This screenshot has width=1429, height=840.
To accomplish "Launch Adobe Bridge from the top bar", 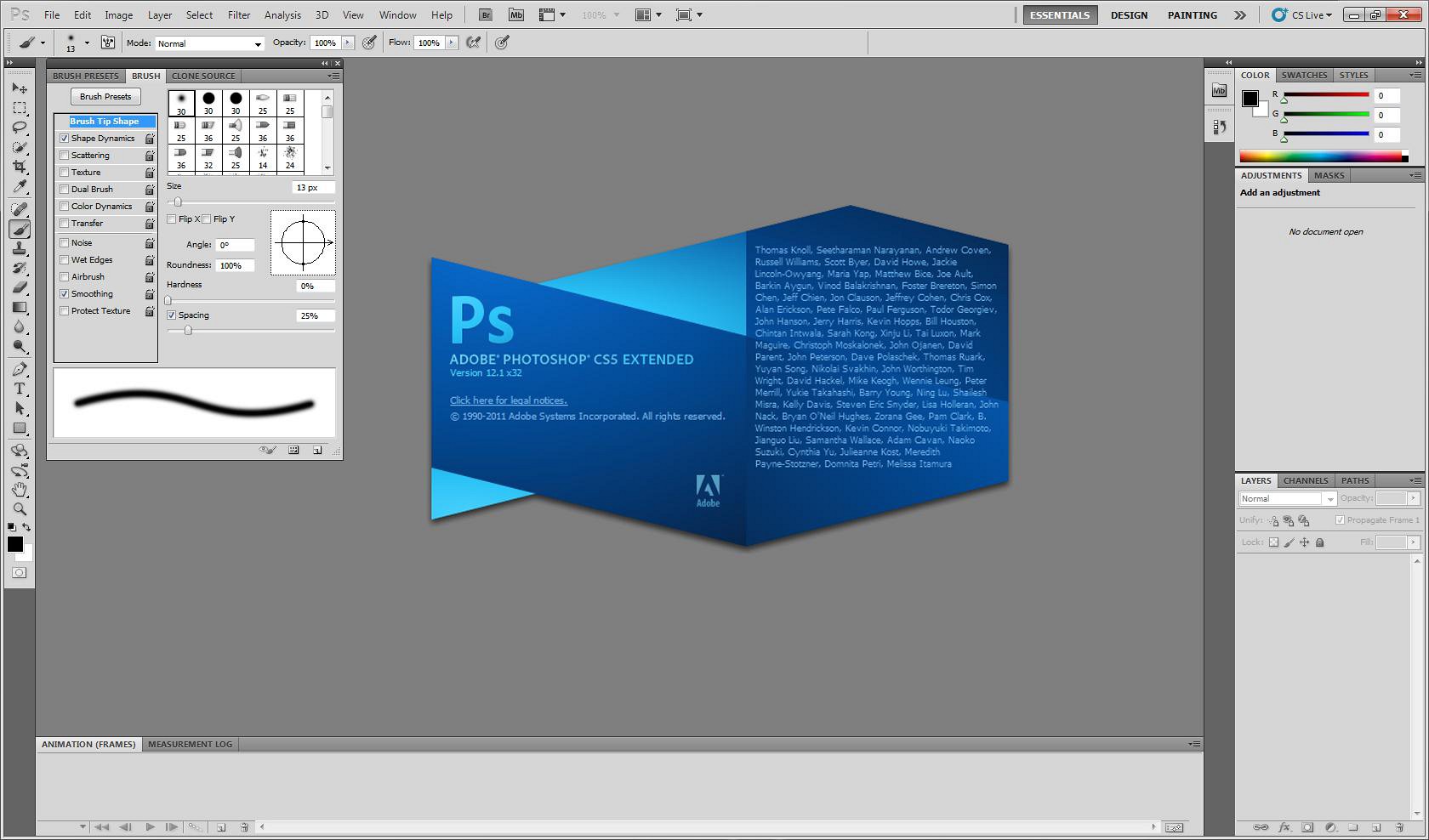I will (485, 15).
